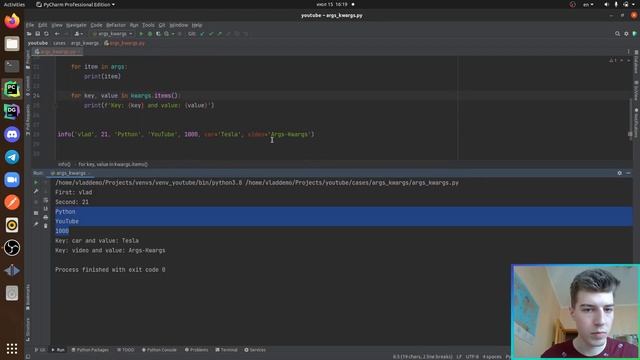The image size is (640, 360).
Task: Click the Scroll to end icon in Run panel
Action: pos(45,209)
